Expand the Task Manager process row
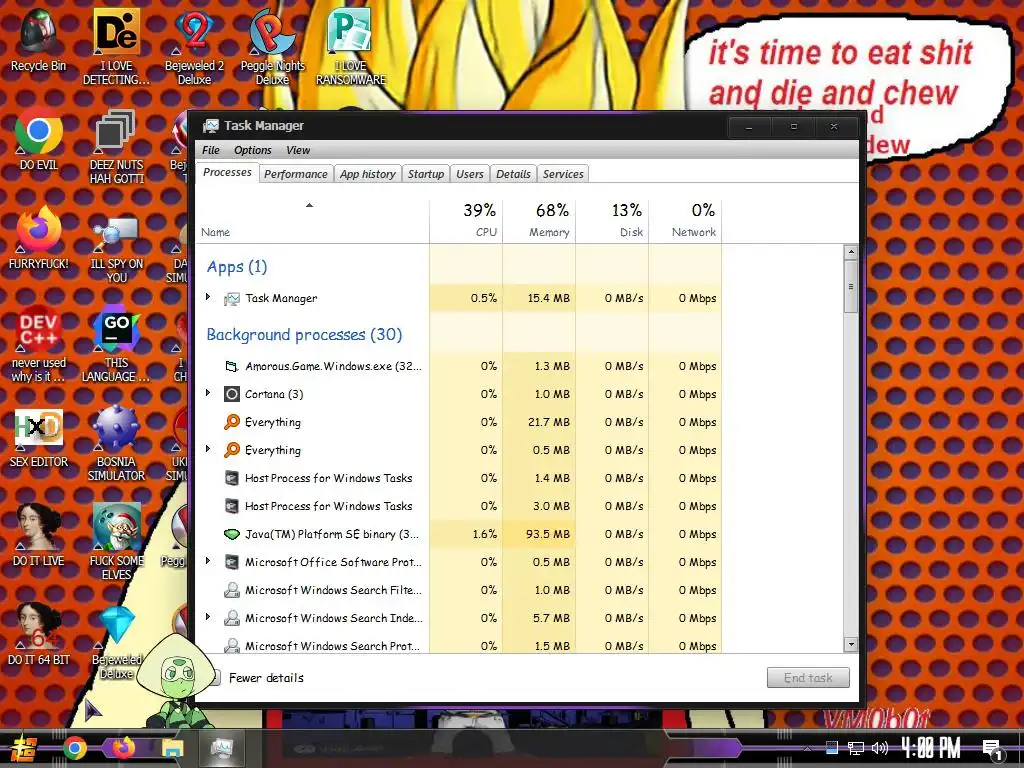Viewport: 1024px width, 768px height. (208, 297)
